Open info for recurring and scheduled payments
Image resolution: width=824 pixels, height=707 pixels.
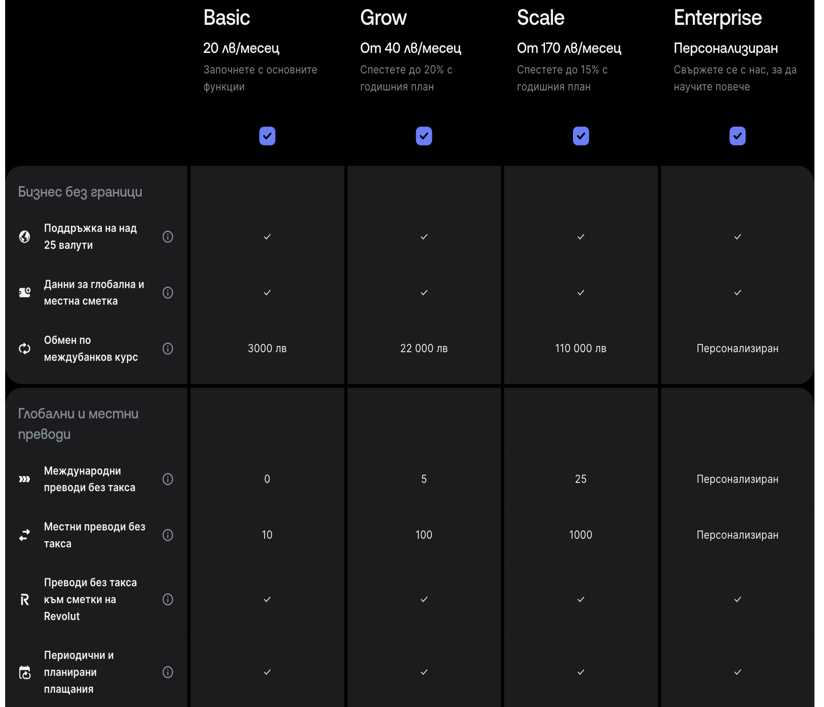(168, 673)
